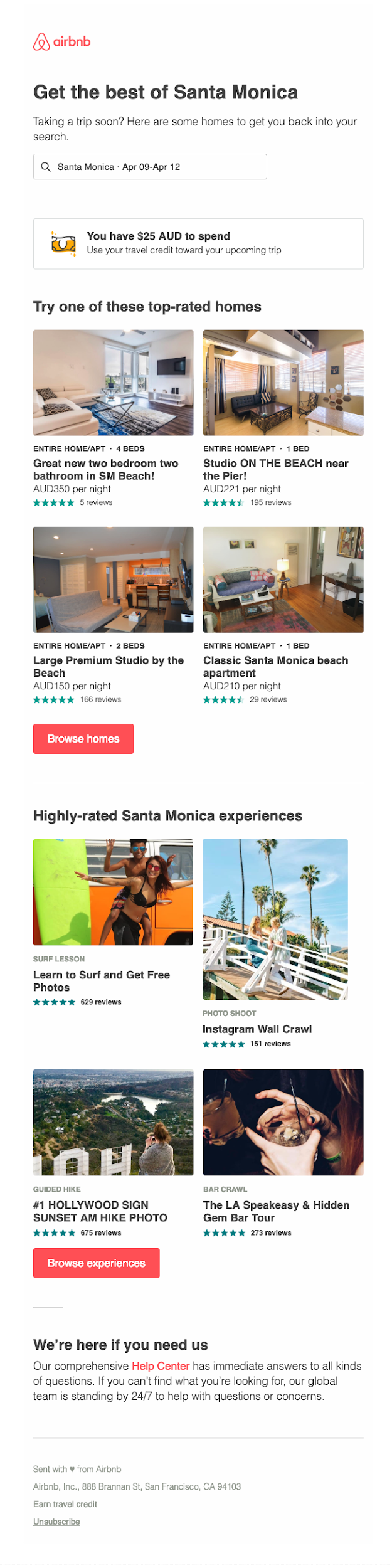Click the search magnifier icon
The height and width of the screenshot is (1568, 392).
tap(46, 167)
